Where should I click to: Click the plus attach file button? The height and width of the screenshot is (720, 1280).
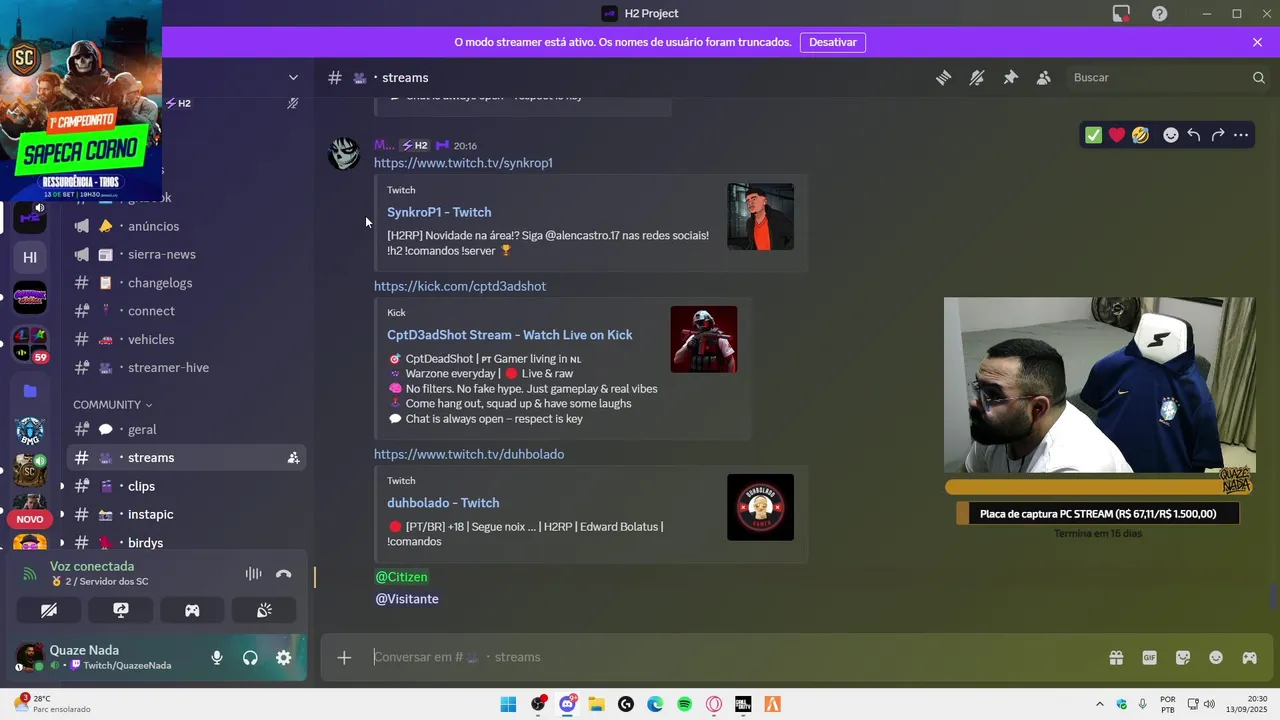(x=344, y=657)
